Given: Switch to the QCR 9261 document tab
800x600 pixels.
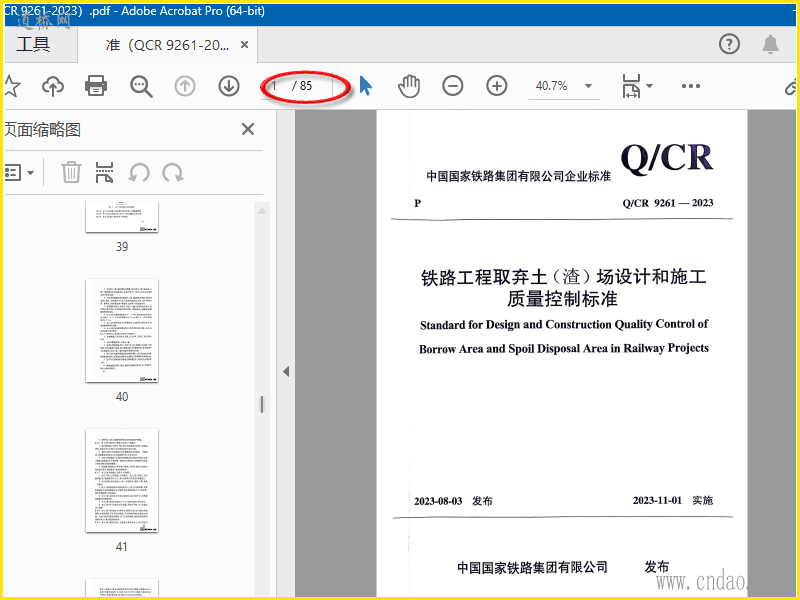Looking at the screenshot, I should tap(168, 45).
